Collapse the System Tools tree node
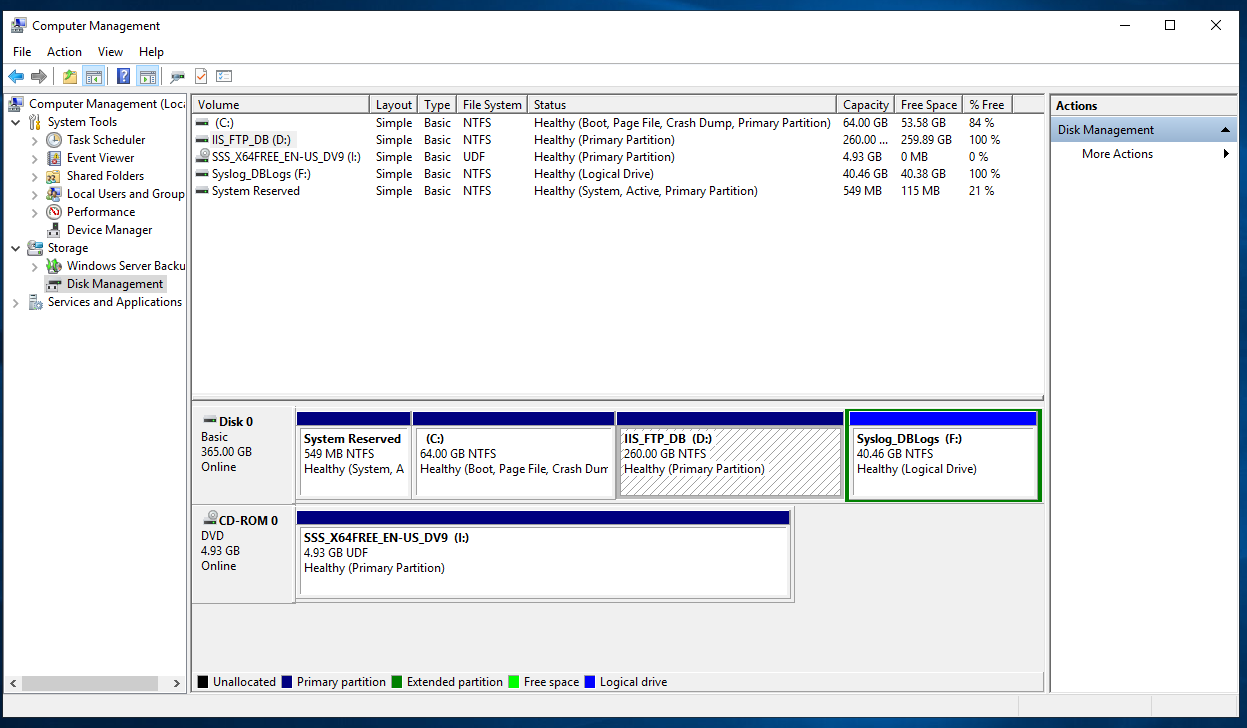This screenshot has height=728, width=1247. [15, 122]
